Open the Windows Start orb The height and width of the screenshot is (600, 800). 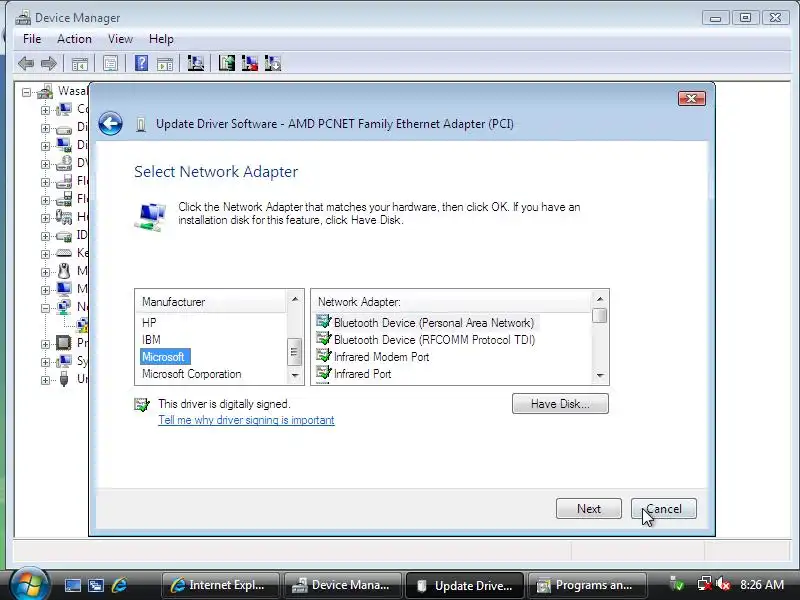[29, 583]
